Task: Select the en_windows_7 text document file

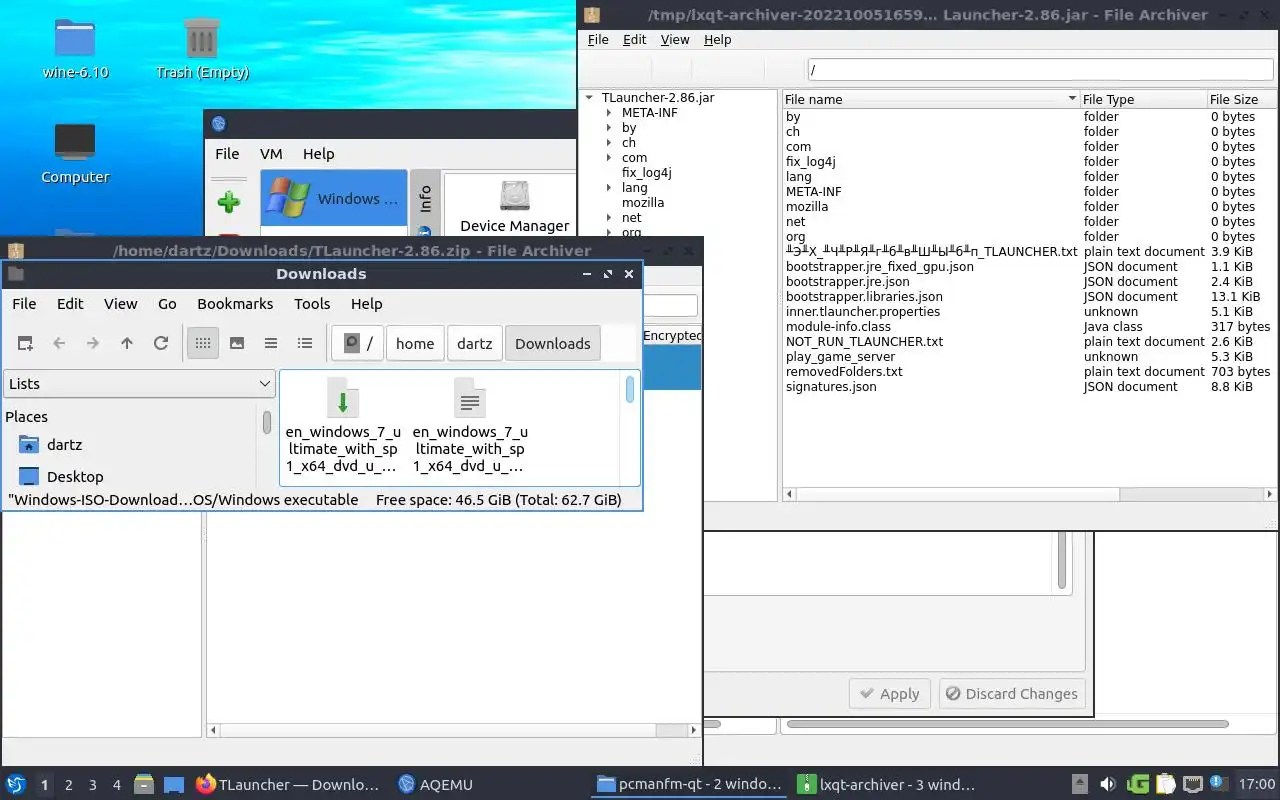Action: [470, 426]
